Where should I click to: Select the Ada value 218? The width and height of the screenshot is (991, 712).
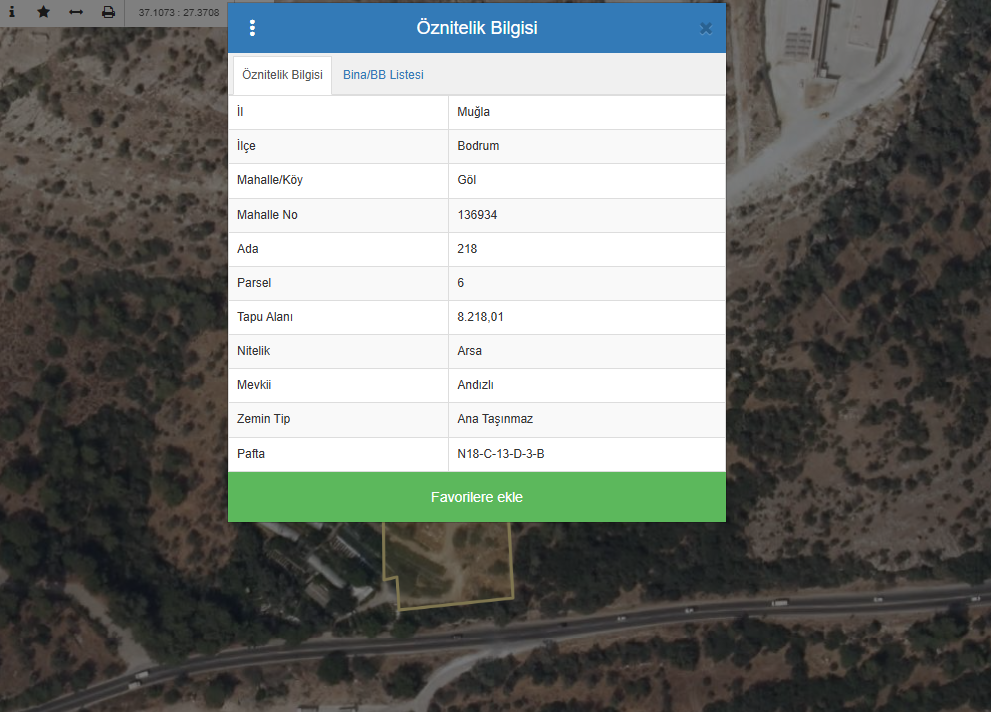click(x=467, y=249)
